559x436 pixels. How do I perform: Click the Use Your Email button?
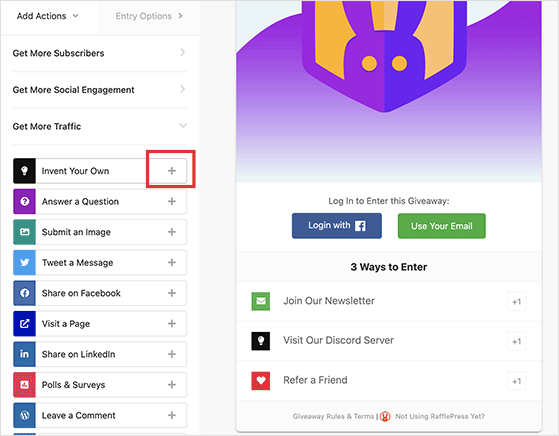click(442, 226)
